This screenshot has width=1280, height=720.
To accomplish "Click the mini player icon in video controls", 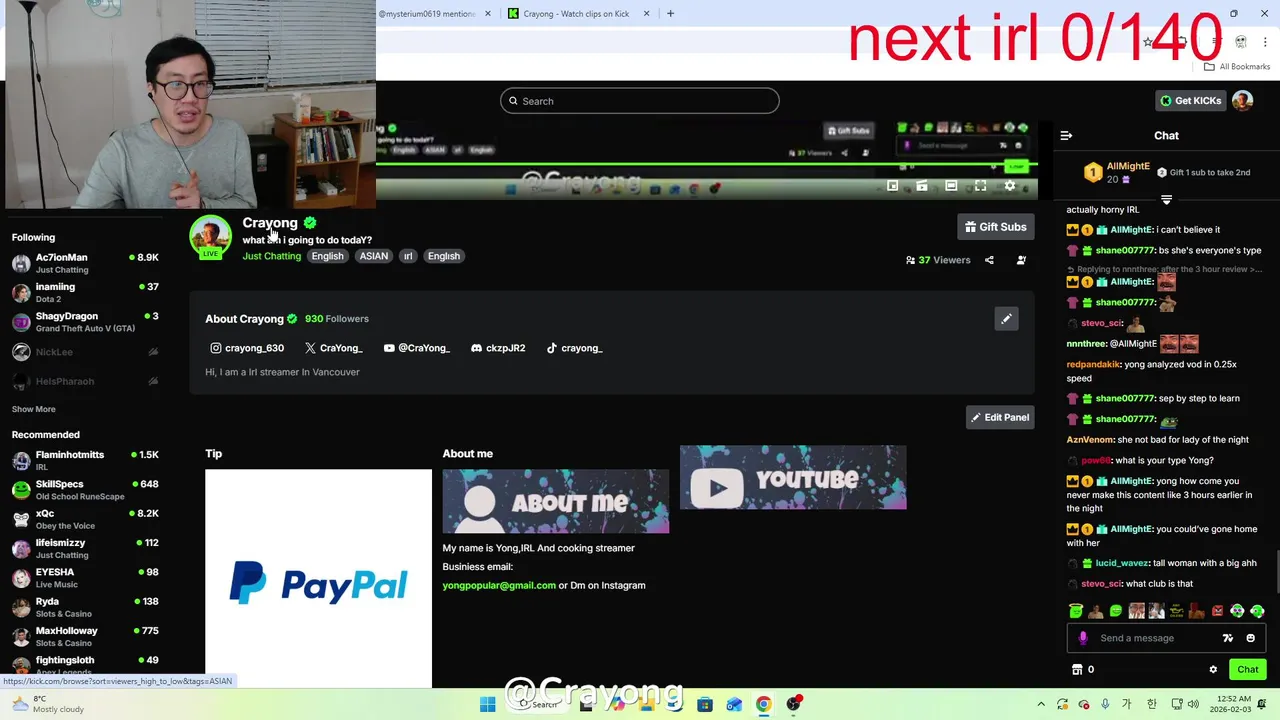I will pyautogui.click(x=893, y=186).
